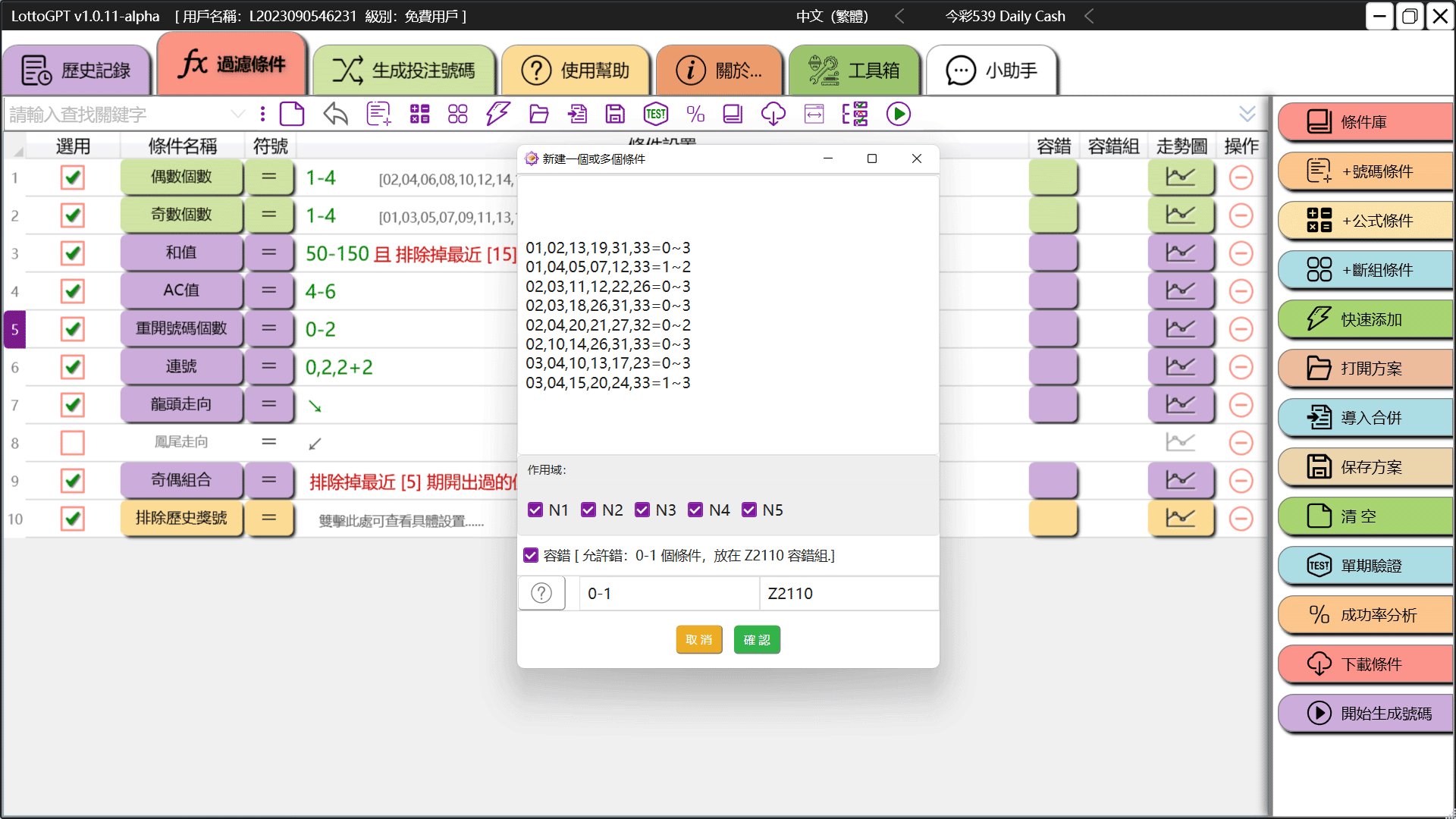The height and width of the screenshot is (819, 1456).
Task: Click the new blank scheme toolbar icon
Action: click(x=292, y=114)
